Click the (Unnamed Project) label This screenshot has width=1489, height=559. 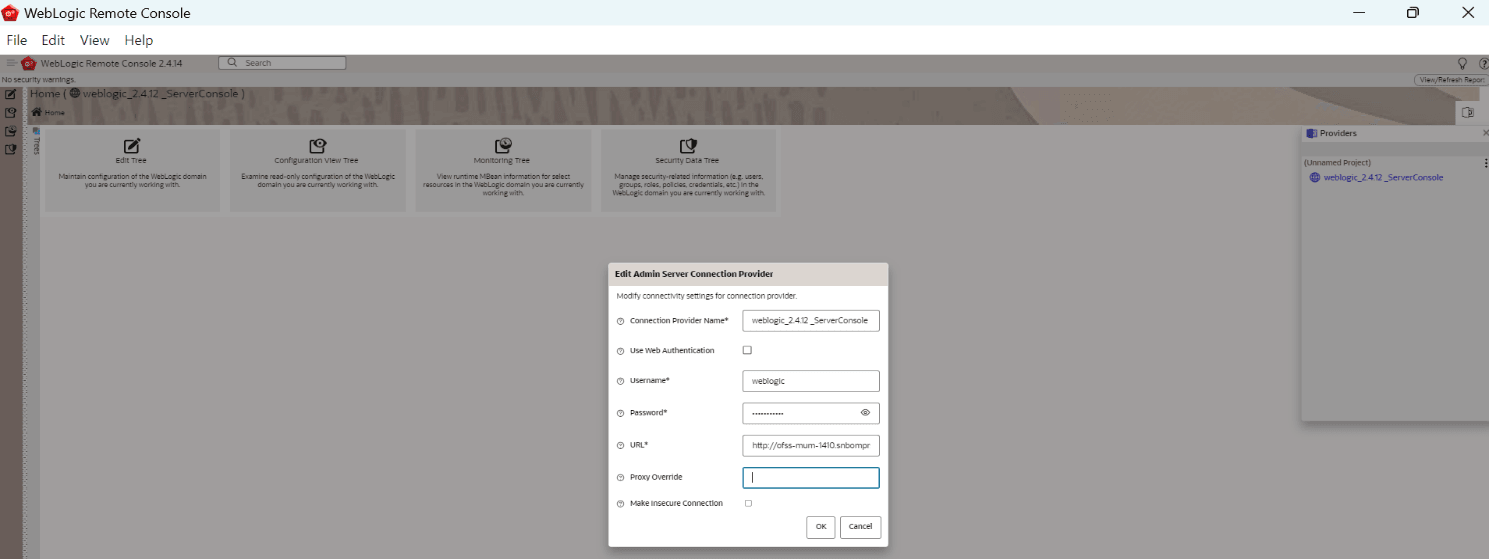tap(1337, 163)
